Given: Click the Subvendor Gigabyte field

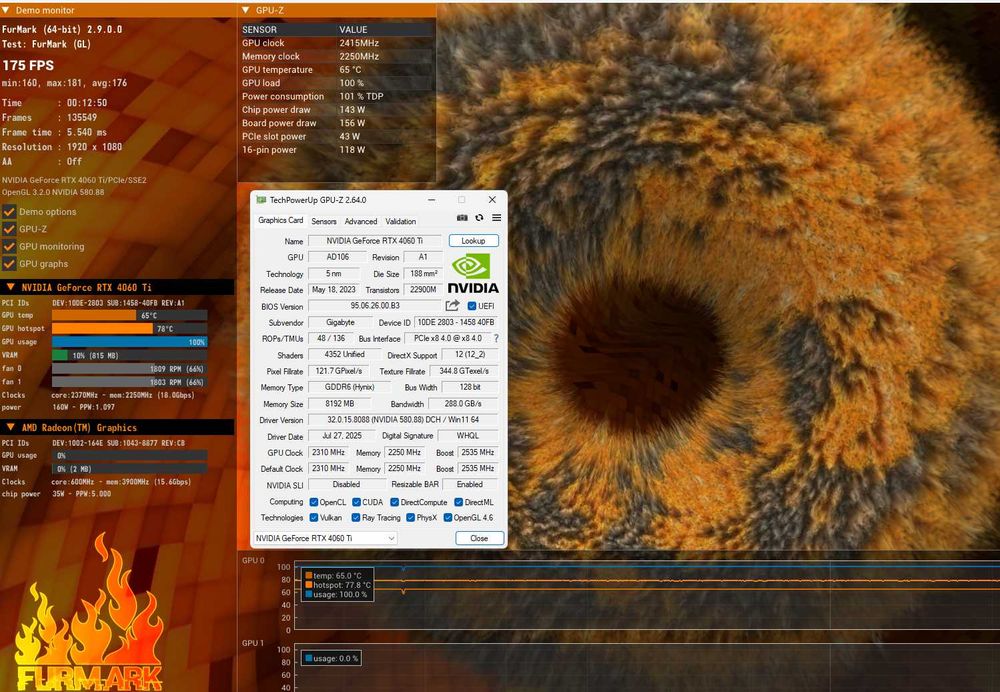Looking at the screenshot, I should click(x=340, y=322).
